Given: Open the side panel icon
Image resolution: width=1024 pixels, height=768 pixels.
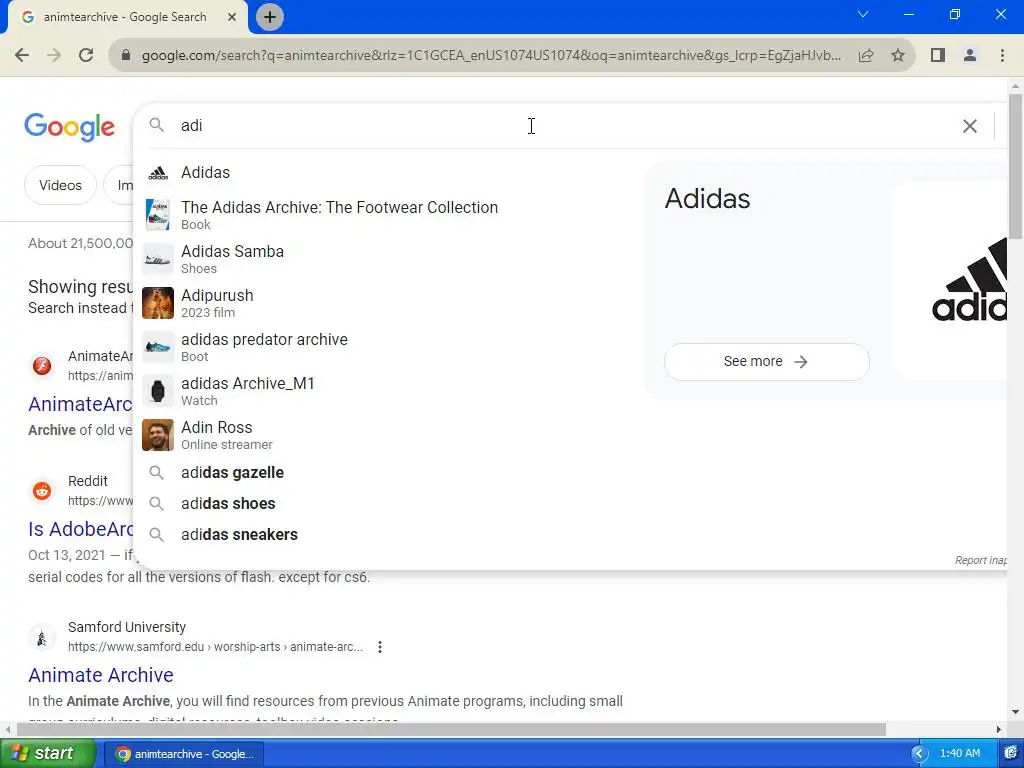Looking at the screenshot, I should 938,56.
